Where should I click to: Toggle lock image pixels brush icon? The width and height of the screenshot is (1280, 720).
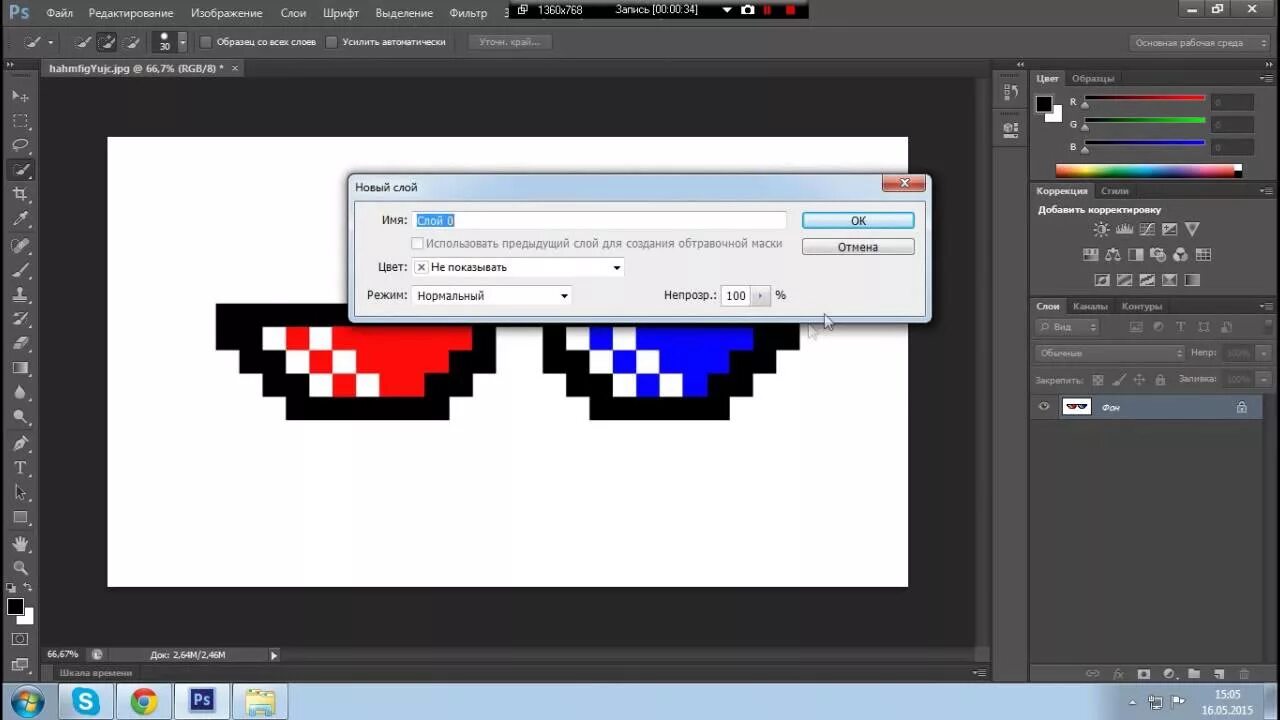[x=1118, y=380]
